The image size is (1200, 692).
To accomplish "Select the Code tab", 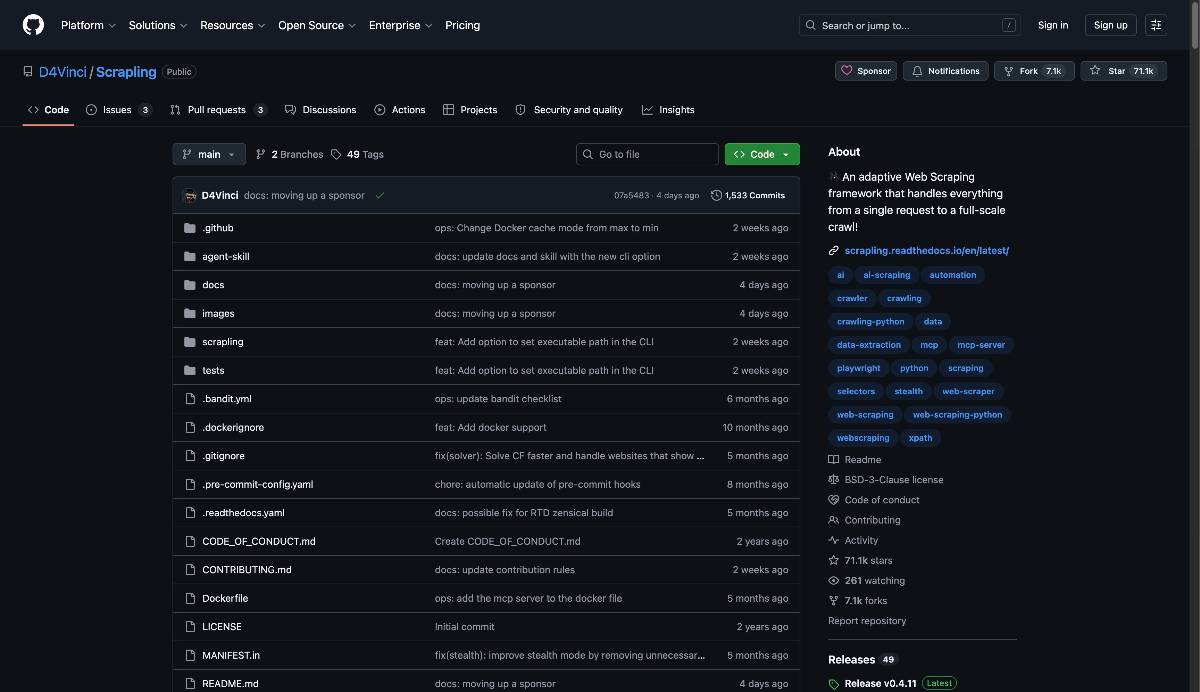I will coord(48,110).
